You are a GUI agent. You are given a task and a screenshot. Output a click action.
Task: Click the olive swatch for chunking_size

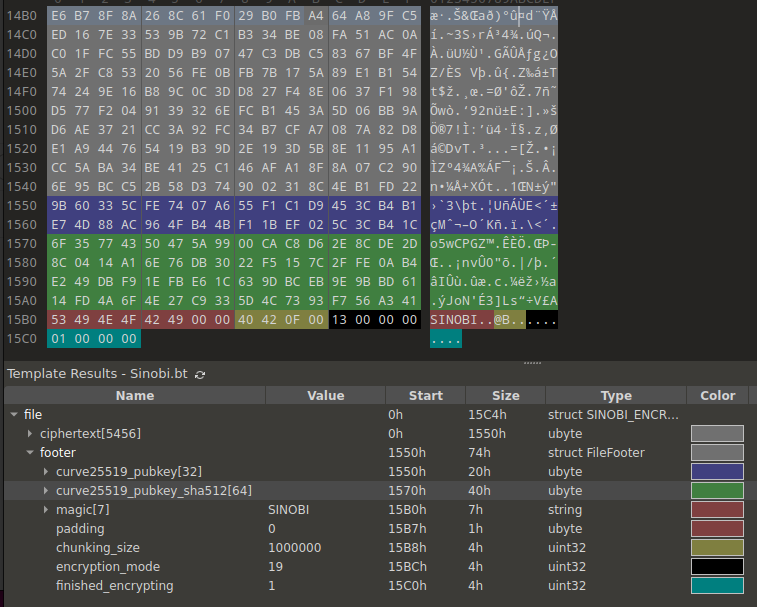point(717,548)
